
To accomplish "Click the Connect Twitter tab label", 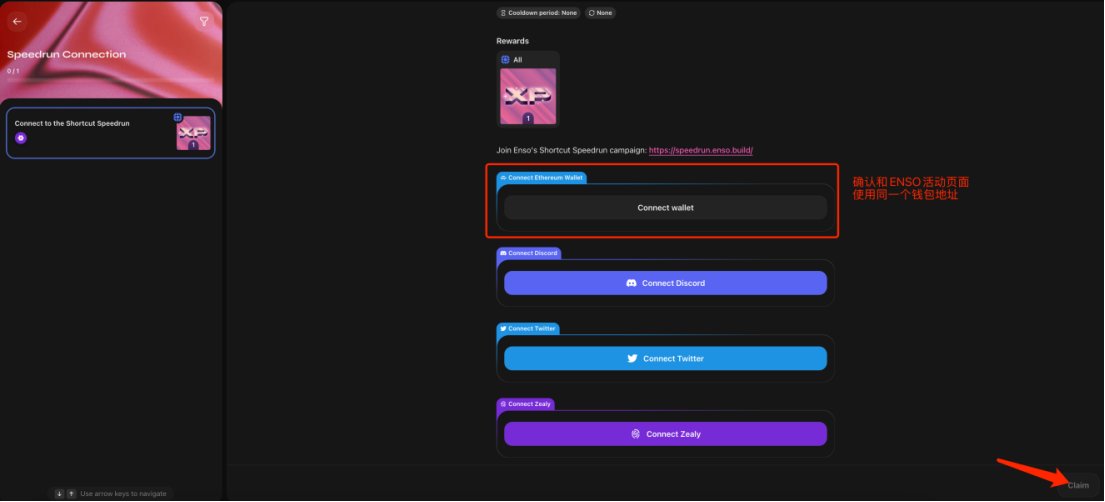I will [528, 329].
